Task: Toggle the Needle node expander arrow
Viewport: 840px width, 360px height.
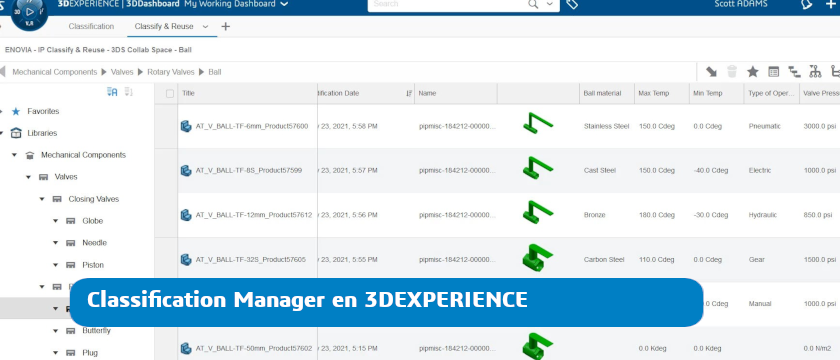Action: [55, 243]
